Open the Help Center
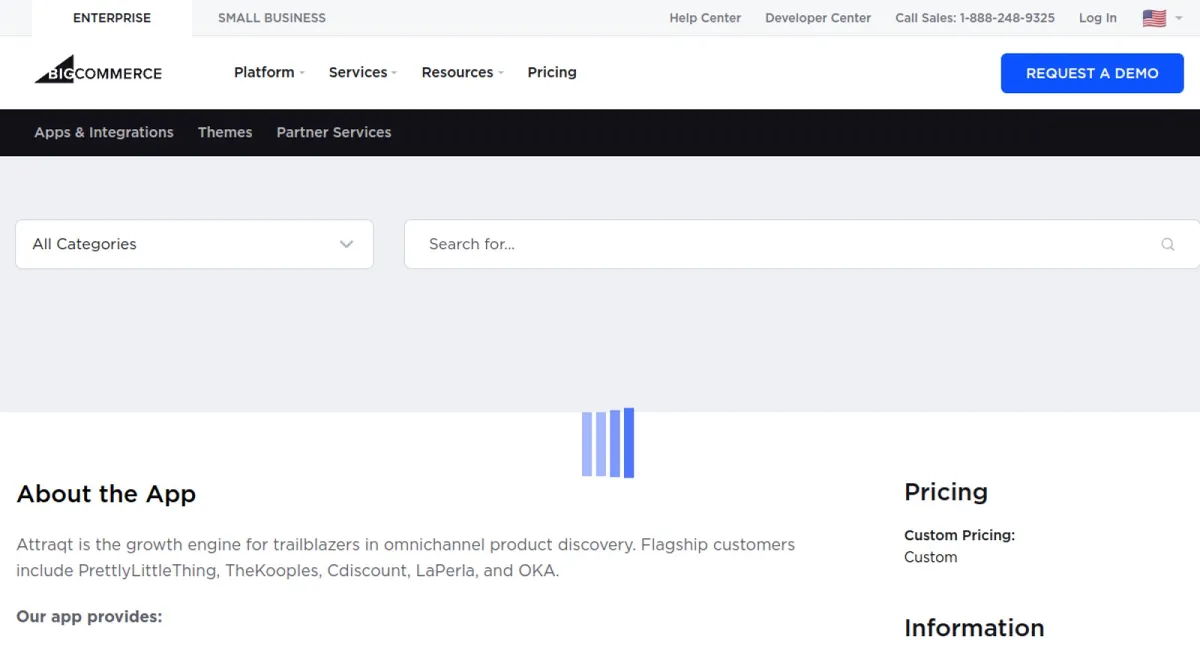The height and width of the screenshot is (650, 1200). click(705, 17)
